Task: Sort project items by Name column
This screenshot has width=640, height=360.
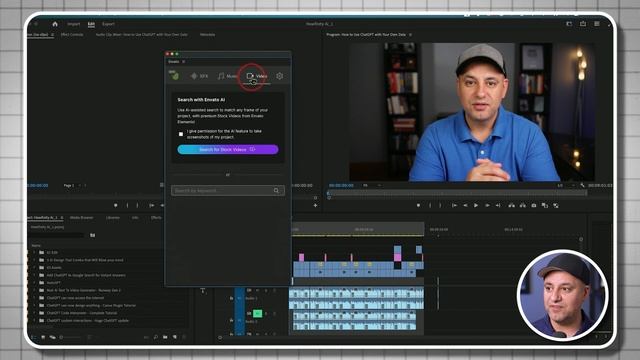Action: point(36,245)
